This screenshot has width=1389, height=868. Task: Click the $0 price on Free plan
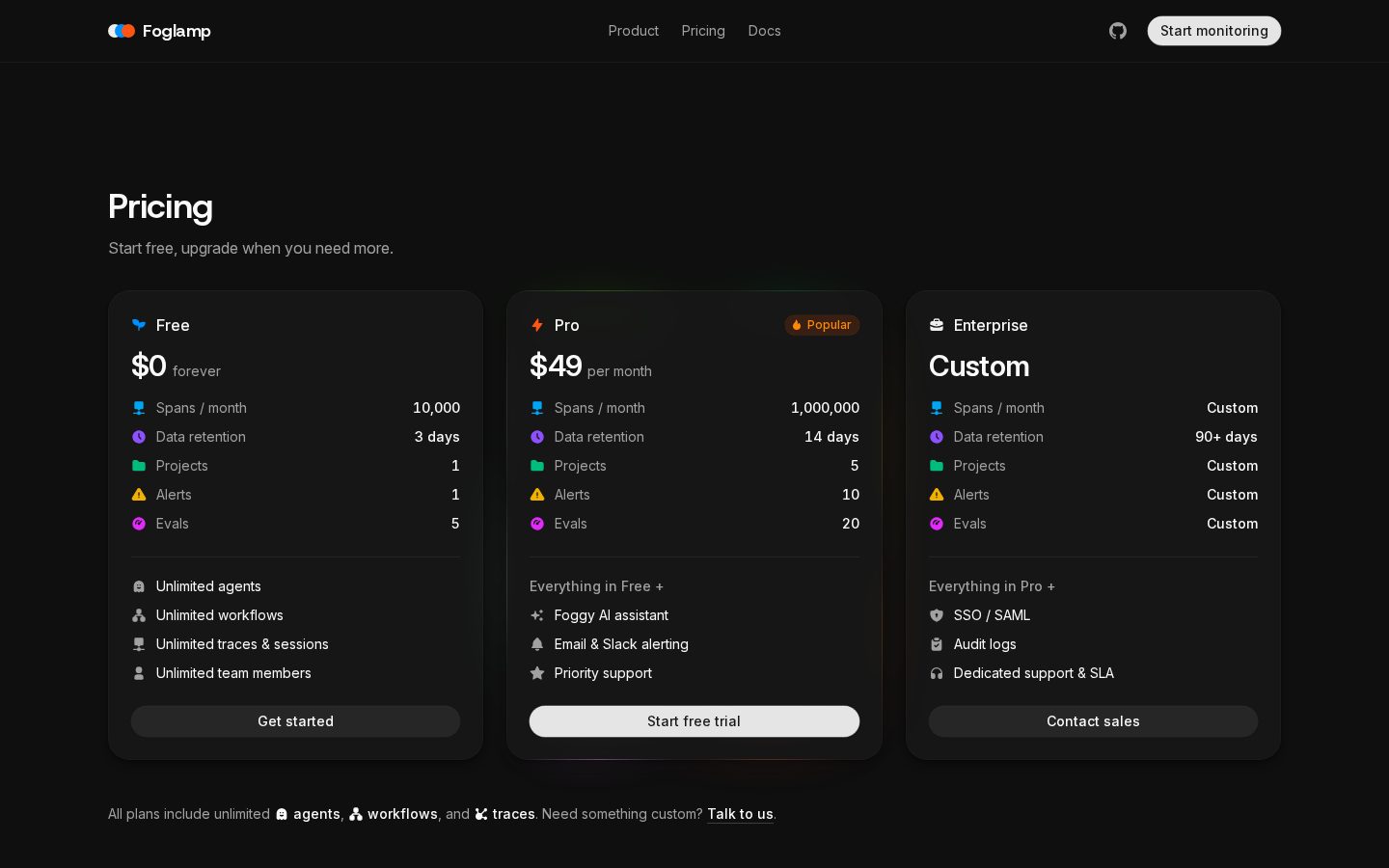149,366
